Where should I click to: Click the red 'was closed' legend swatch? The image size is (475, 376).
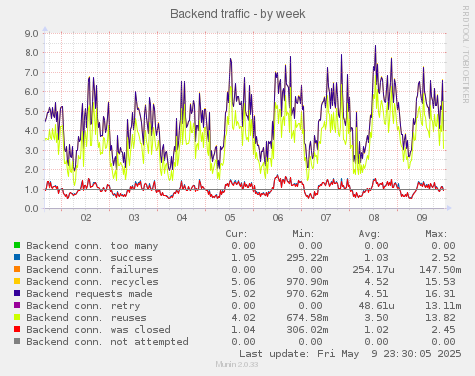click(17, 329)
